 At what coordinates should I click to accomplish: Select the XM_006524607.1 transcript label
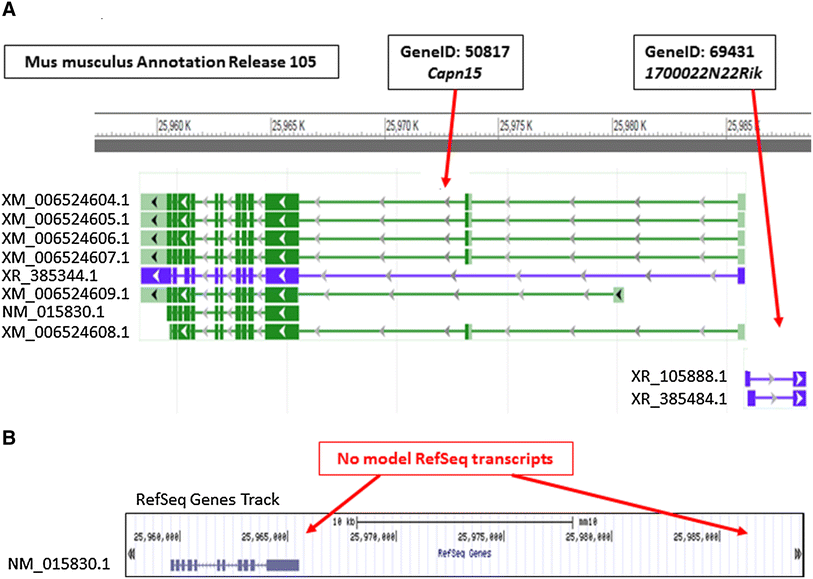(x=66, y=256)
